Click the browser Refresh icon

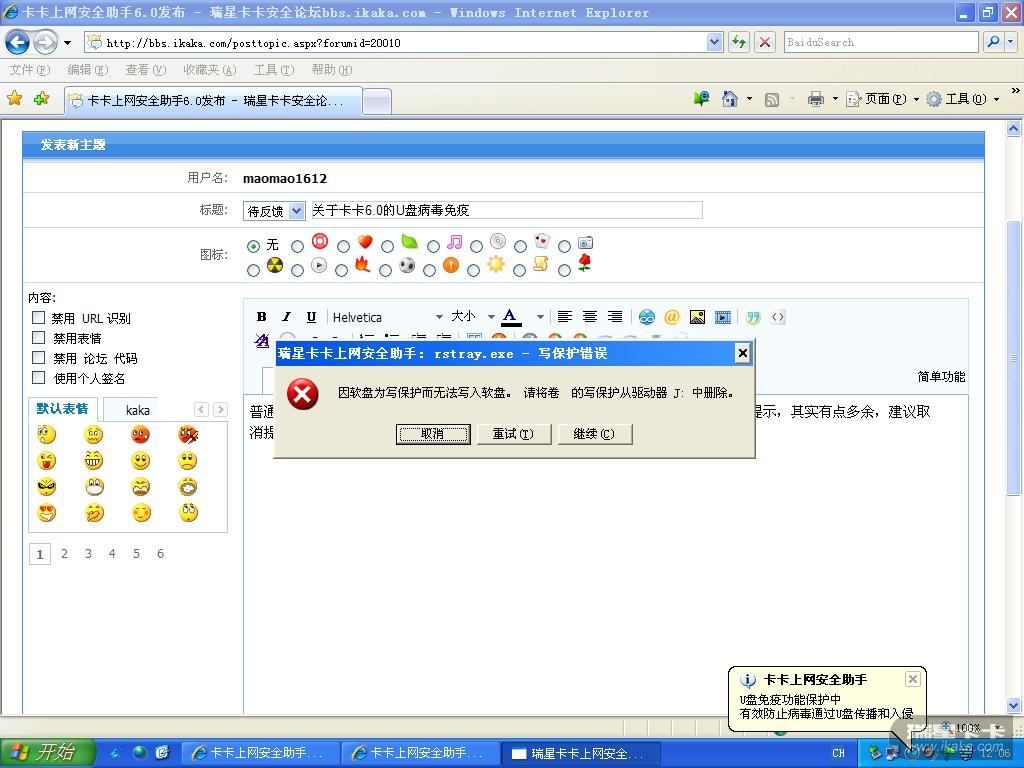[x=739, y=42]
